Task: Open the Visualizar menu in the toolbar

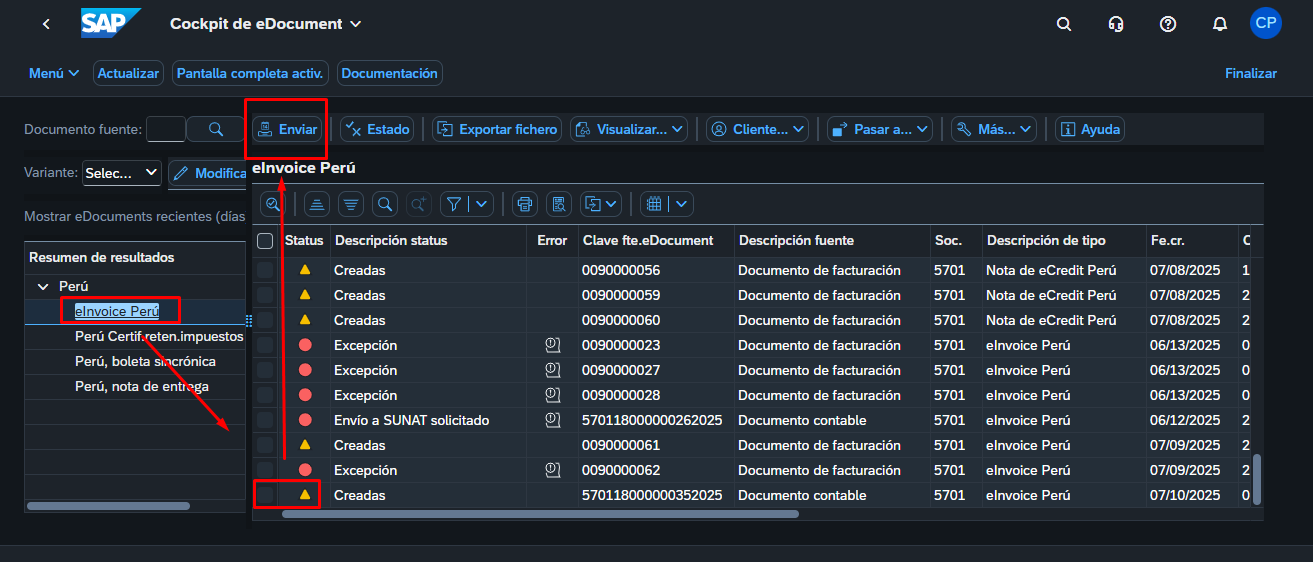Action: [x=629, y=129]
